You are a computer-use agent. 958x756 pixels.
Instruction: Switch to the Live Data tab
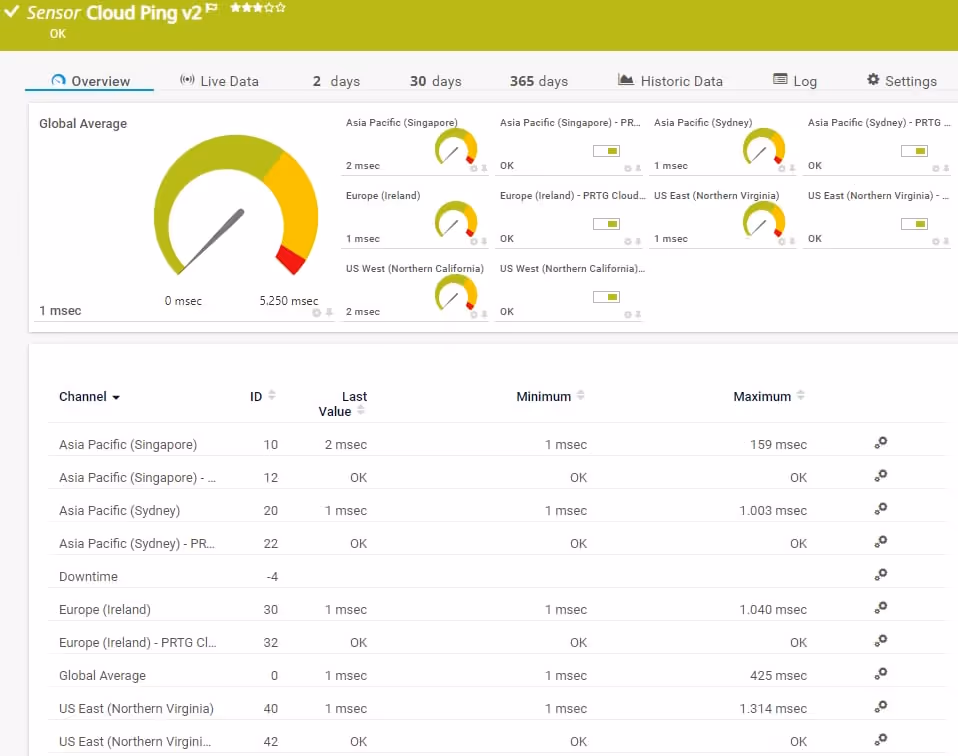(219, 81)
